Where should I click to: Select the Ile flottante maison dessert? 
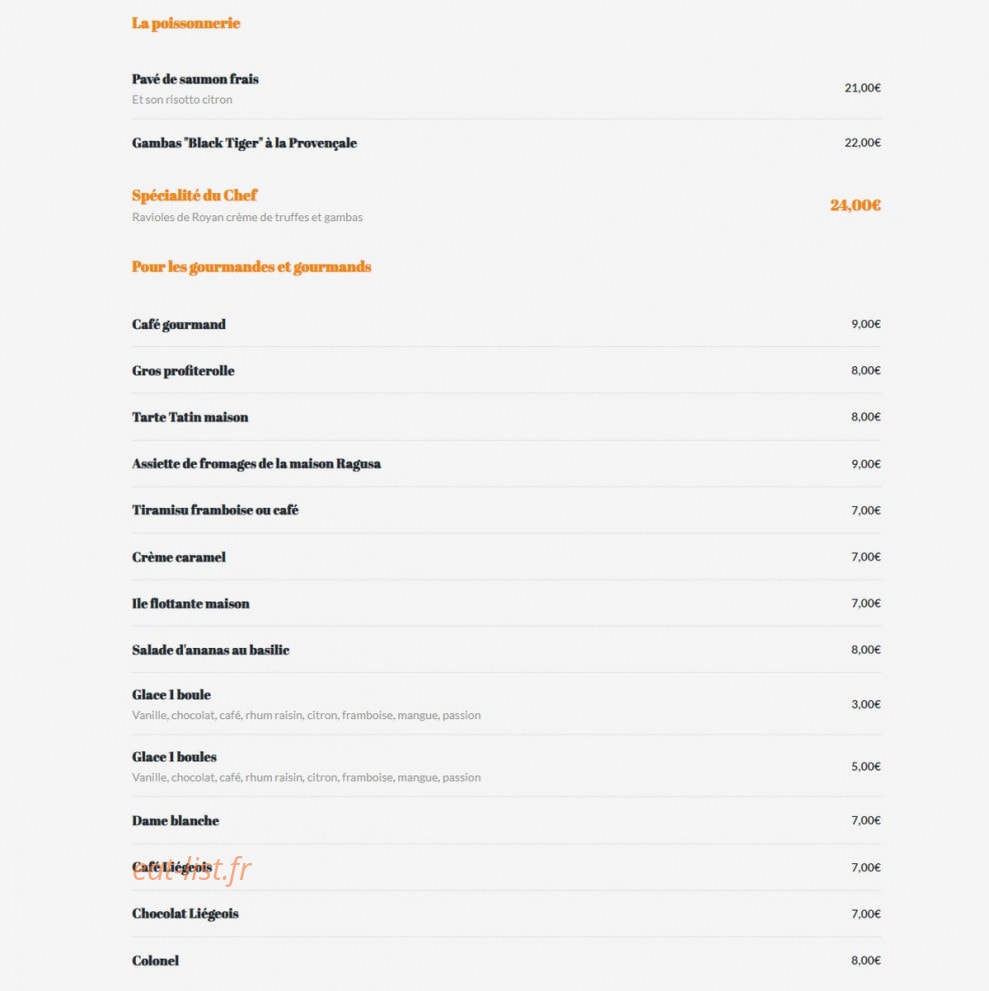point(191,604)
